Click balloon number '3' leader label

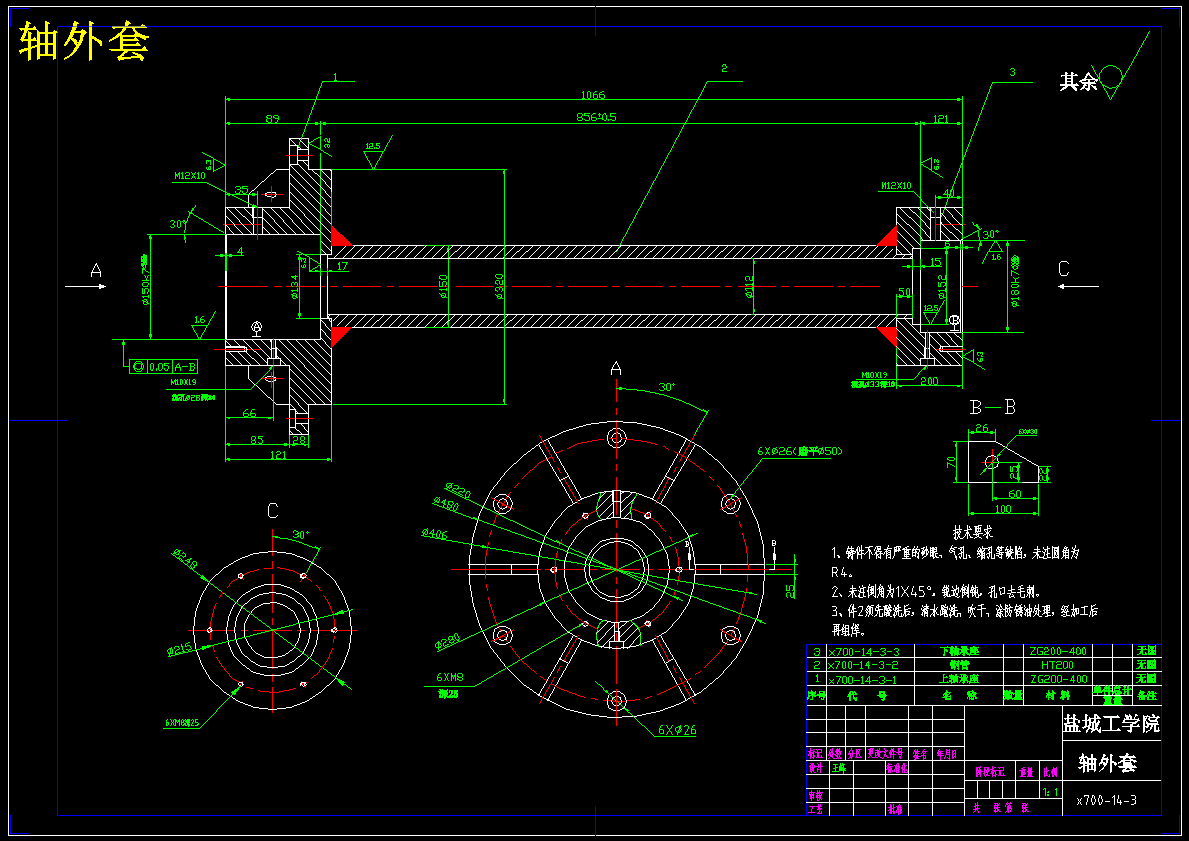(x=1012, y=72)
